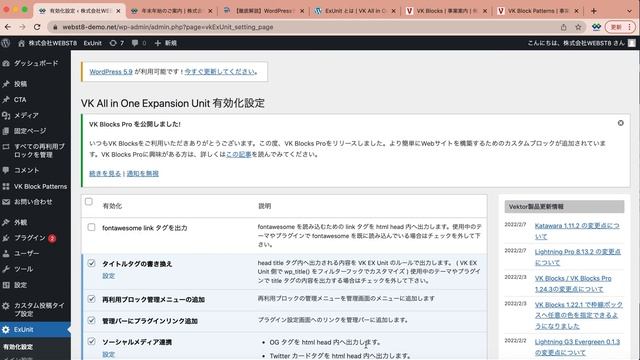
Task: Open the CTA sidebar item
Action: tap(20, 100)
